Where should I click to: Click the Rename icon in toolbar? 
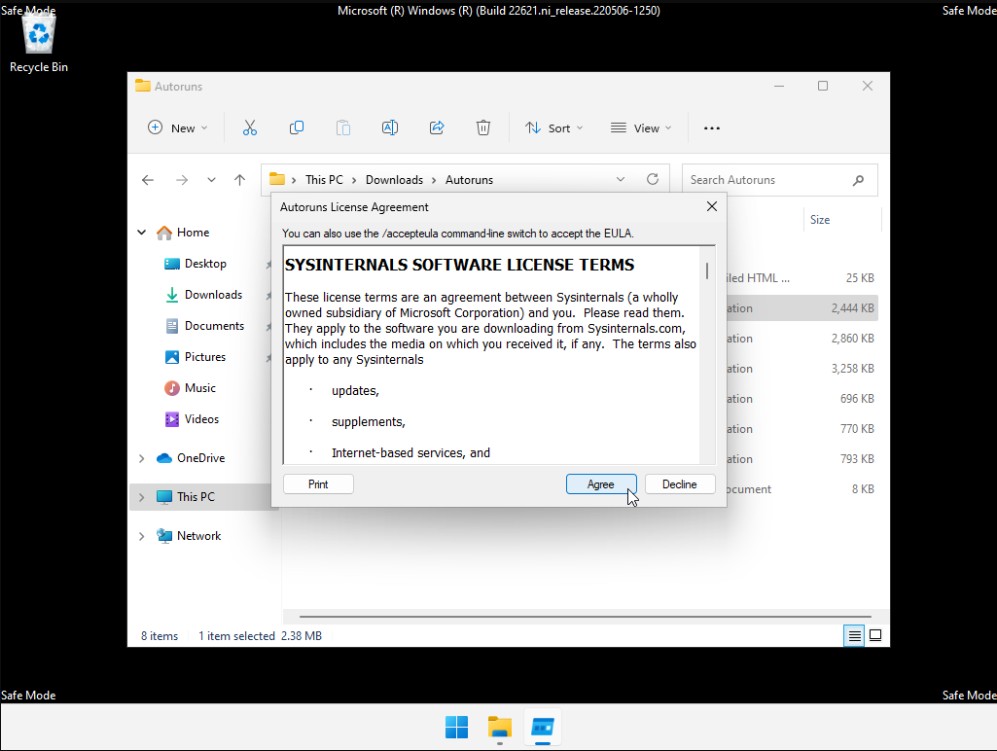tap(390, 128)
